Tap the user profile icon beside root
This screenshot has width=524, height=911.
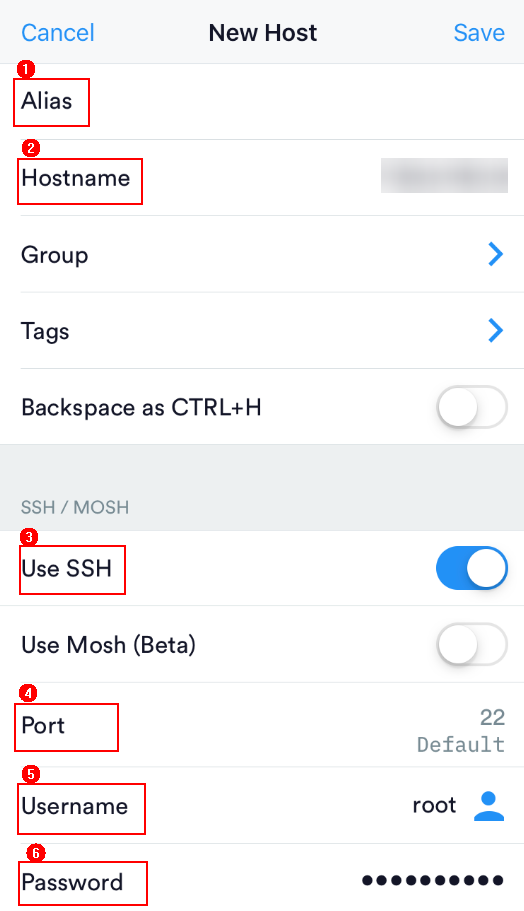click(489, 806)
